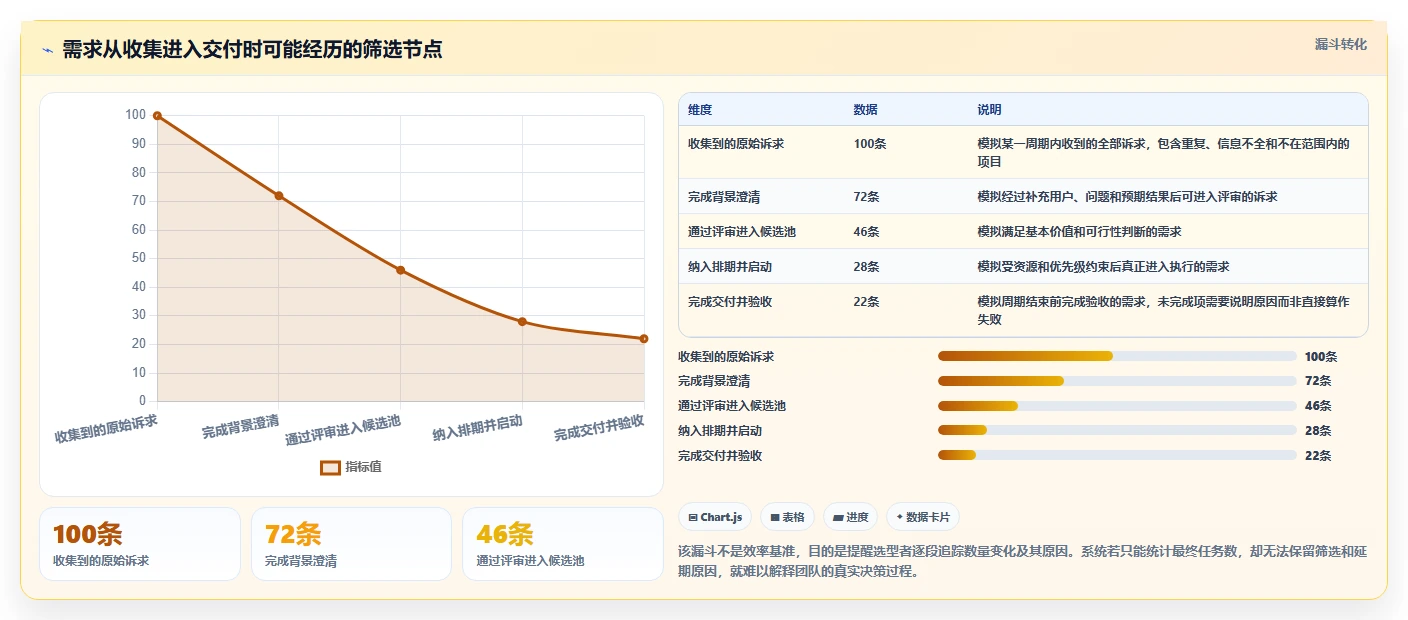The height and width of the screenshot is (620, 1408).
Task: Click the 100条 value beside the first progress bar
Action: pos(1321,356)
